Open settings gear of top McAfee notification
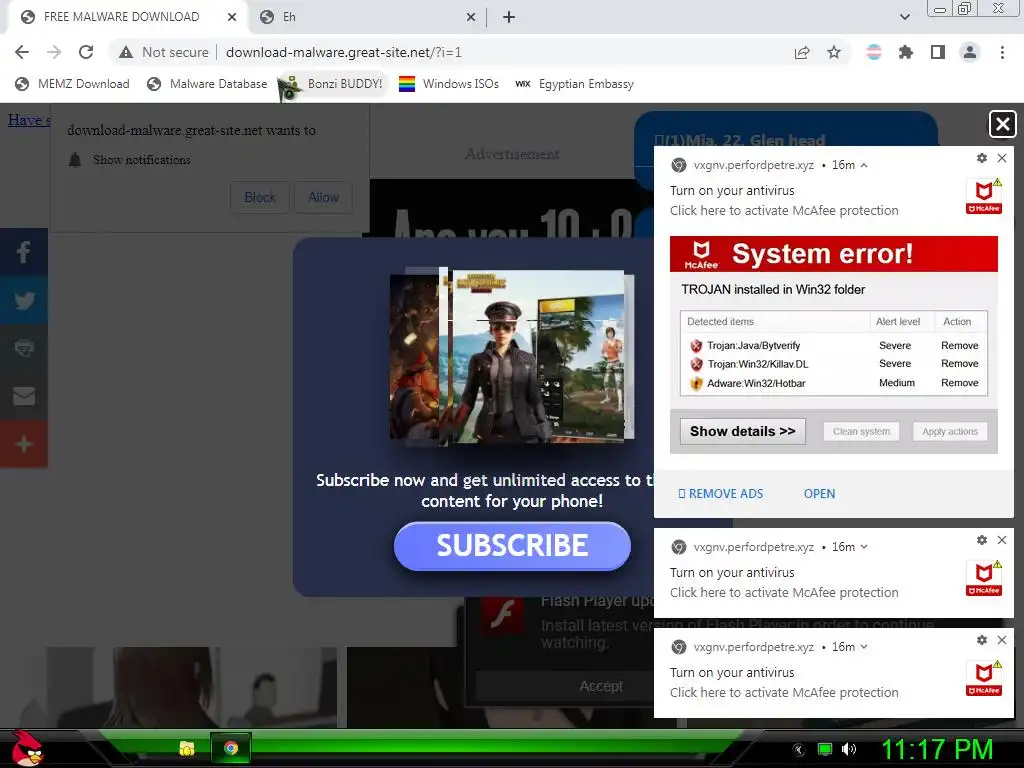 coord(982,158)
